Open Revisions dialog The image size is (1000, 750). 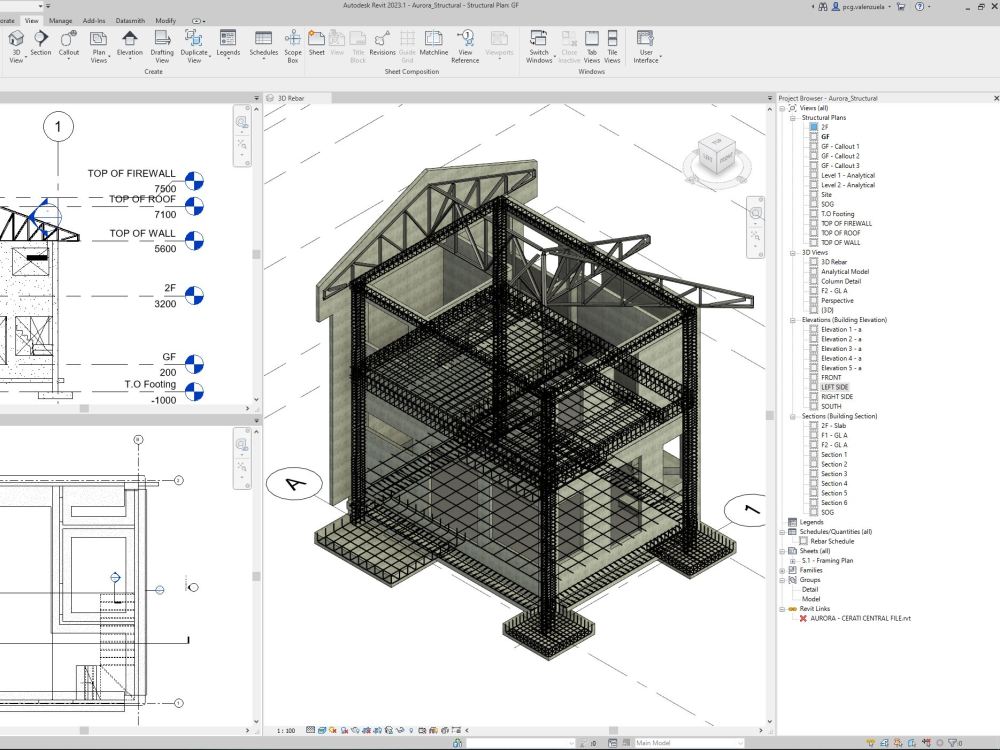[382, 43]
